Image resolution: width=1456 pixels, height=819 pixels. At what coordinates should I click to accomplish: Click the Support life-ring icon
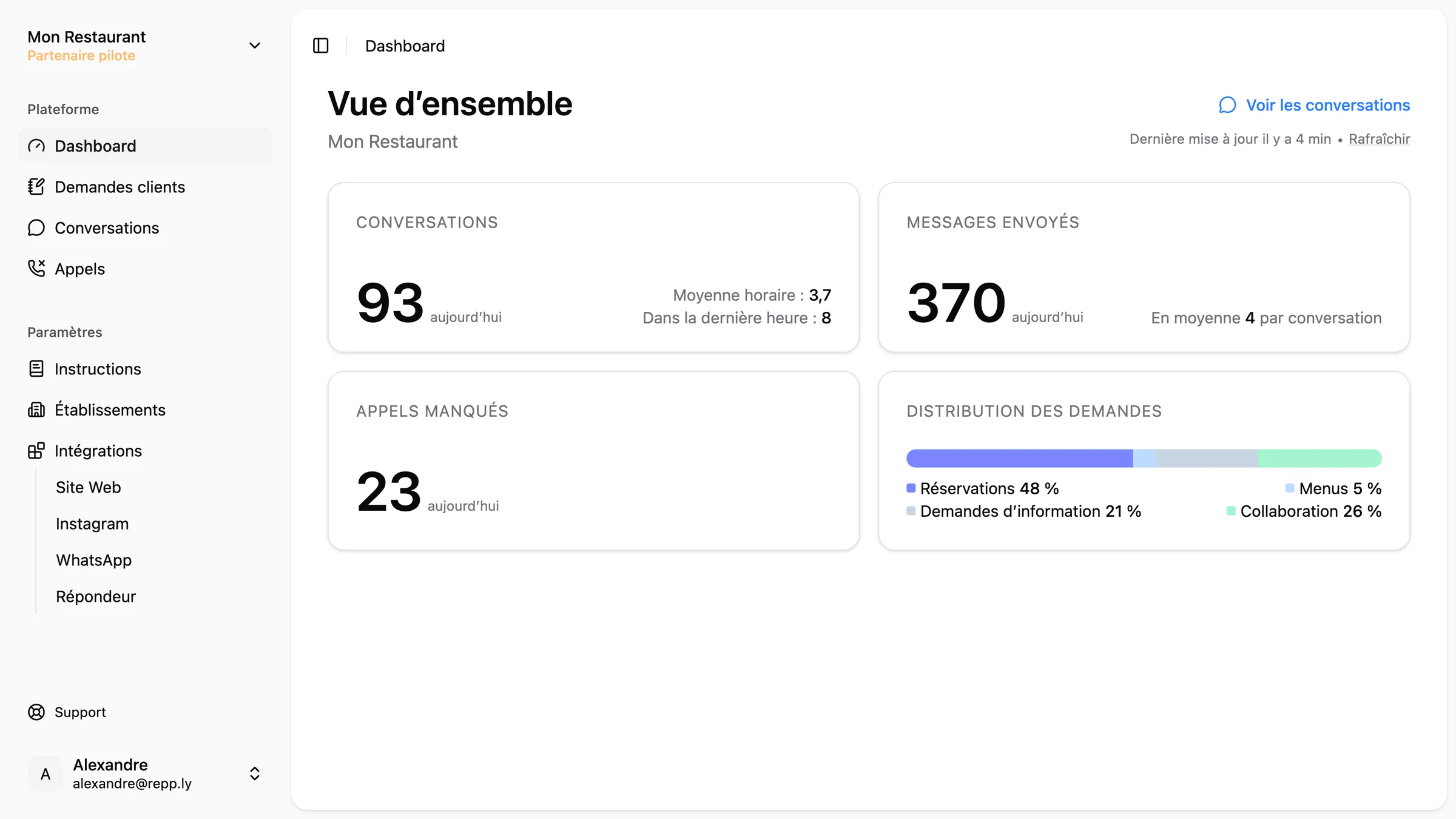coord(36,712)
